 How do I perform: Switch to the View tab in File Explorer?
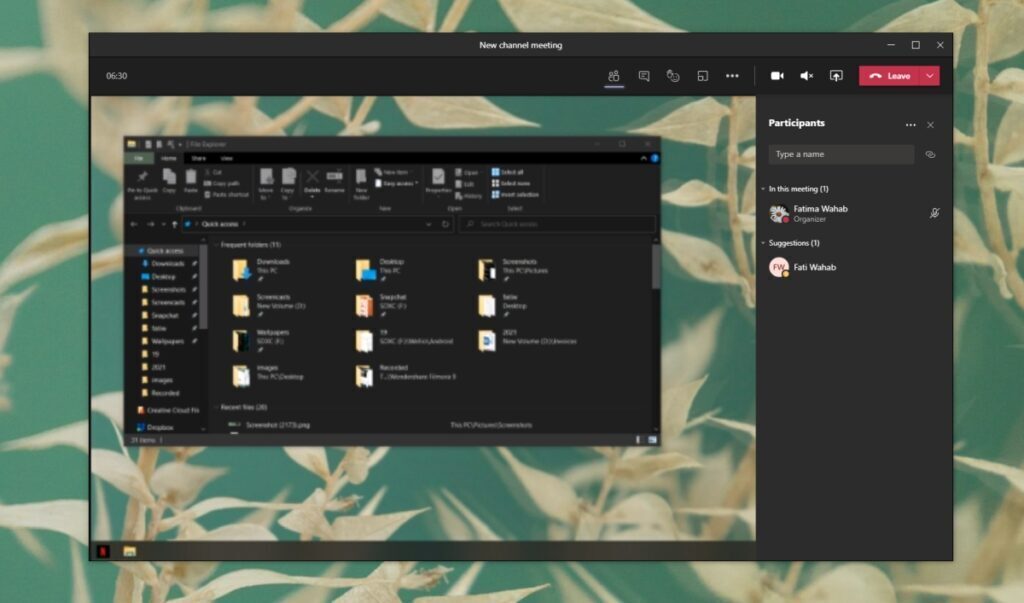tap(225, 158)
